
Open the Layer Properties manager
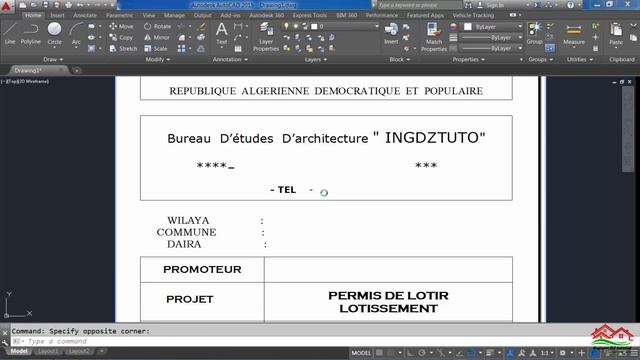[266, 37]
